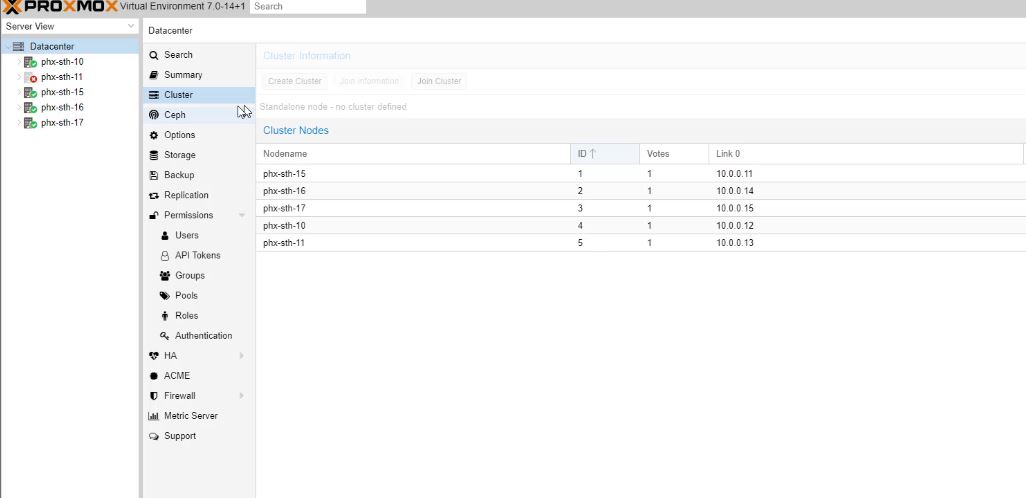Expand the Firewall submenu arrow

[x=241, y=396]
